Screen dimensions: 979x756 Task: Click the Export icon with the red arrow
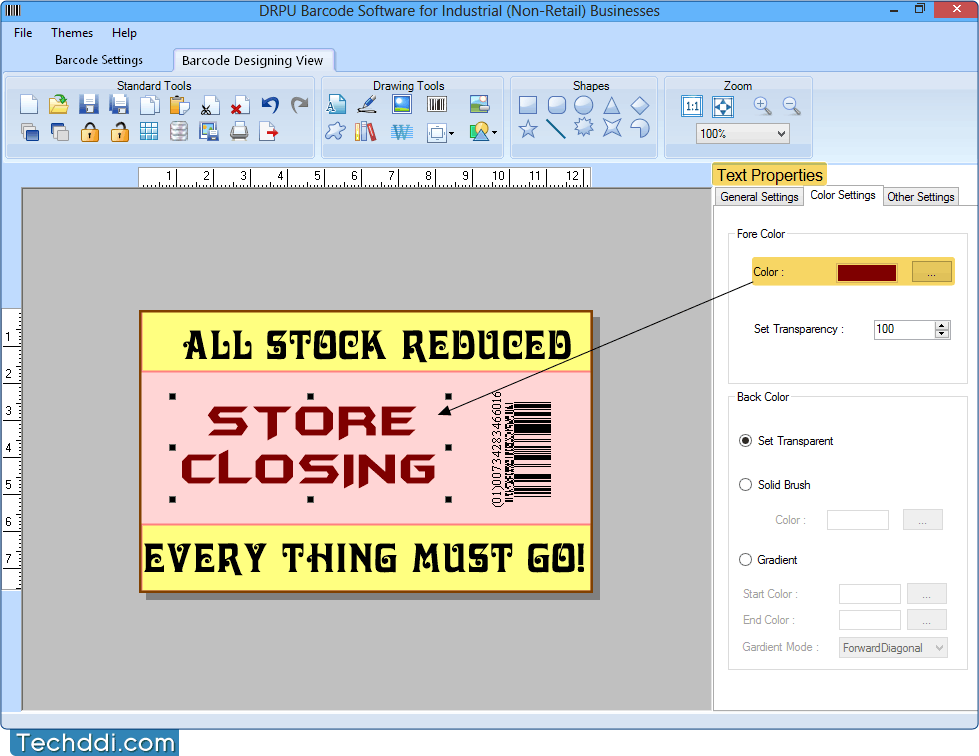pos(269,132)
